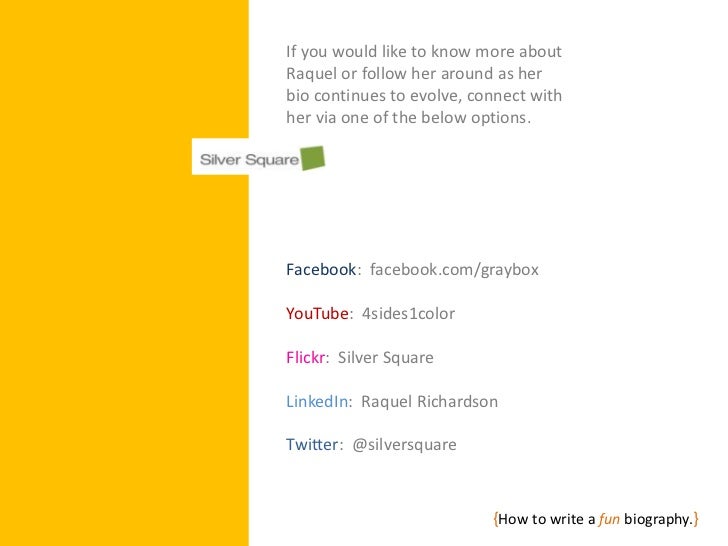Click the LinkedIn label

(x=317, y=401)
